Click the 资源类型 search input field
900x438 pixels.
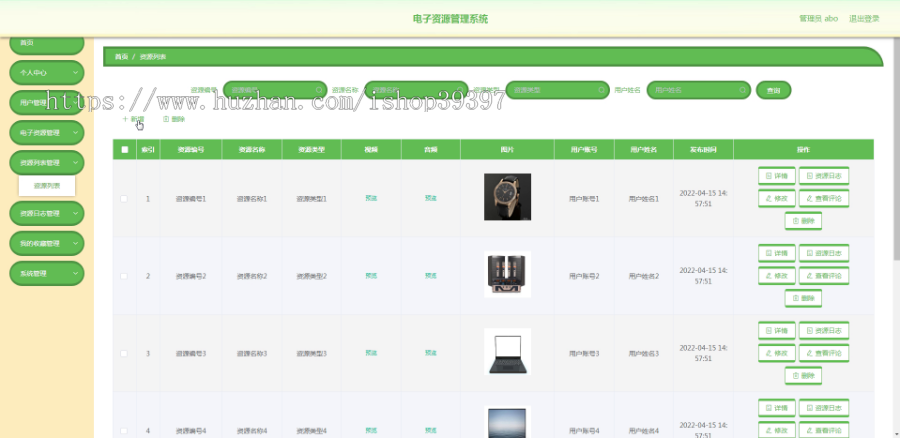557,90
